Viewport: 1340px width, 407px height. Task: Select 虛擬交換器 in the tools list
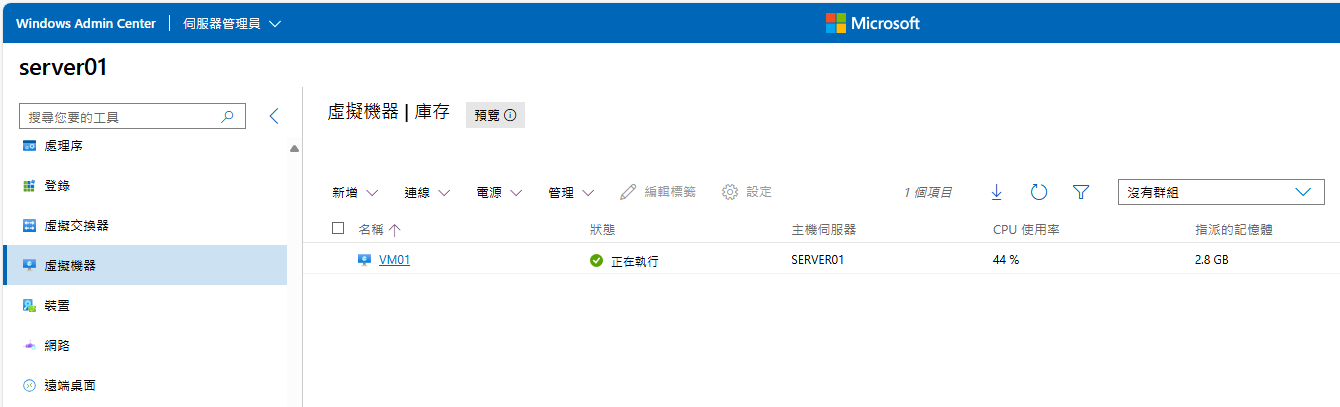tap(144, 226)
